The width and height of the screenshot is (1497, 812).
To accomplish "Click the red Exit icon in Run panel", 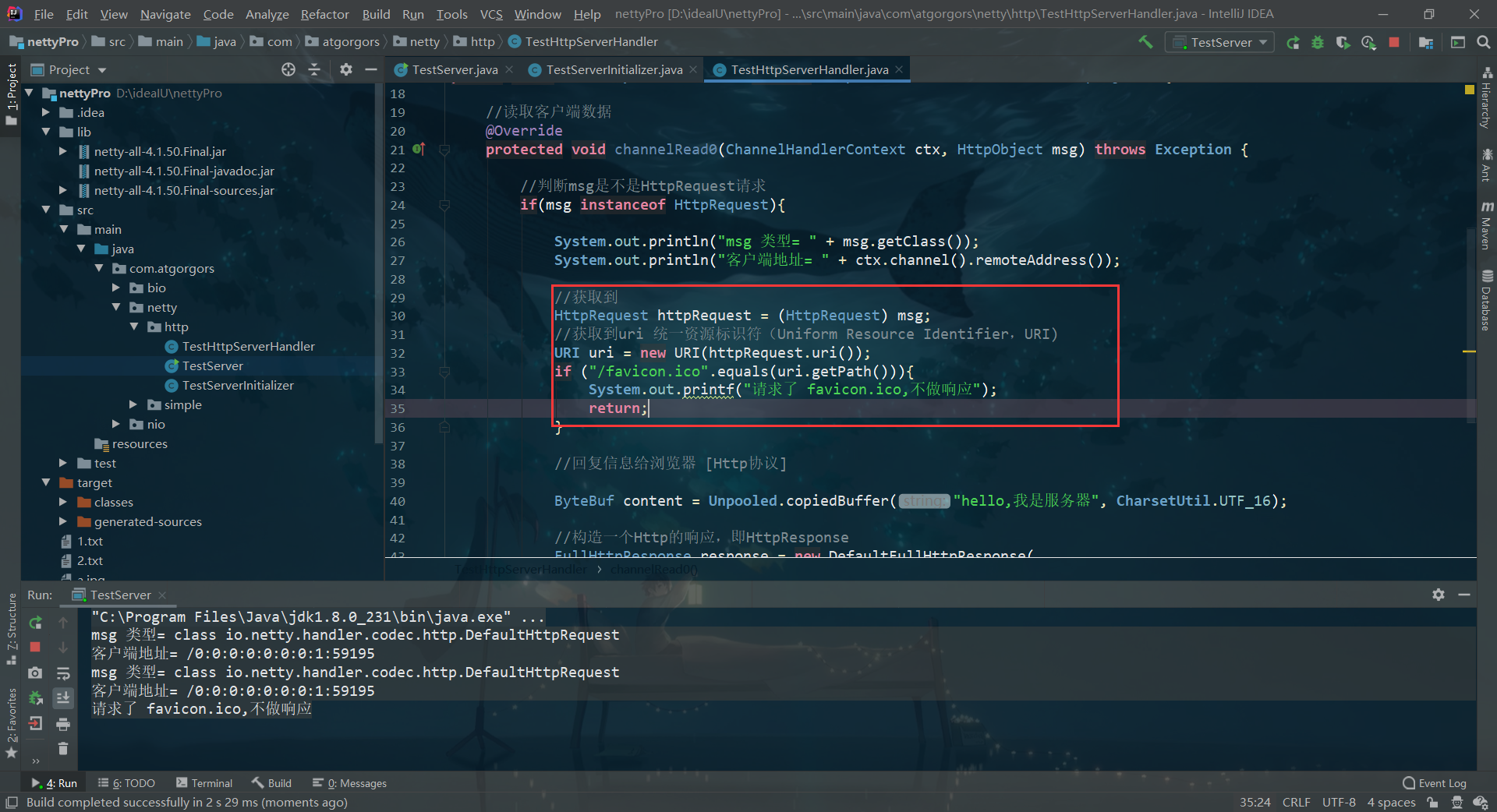I will (35, 723).
